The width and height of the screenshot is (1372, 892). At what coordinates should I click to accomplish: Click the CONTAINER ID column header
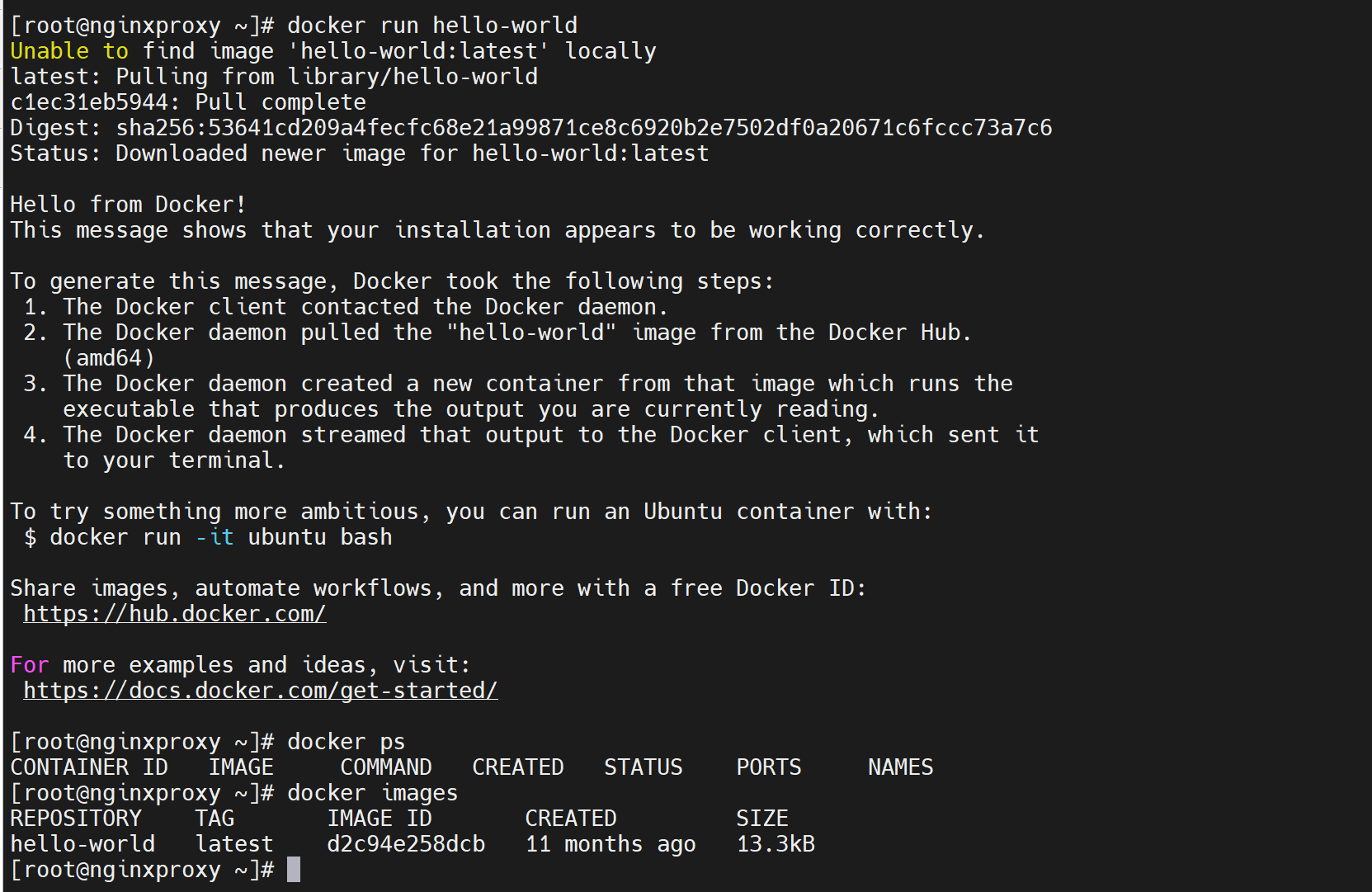(x=89, y=767)
